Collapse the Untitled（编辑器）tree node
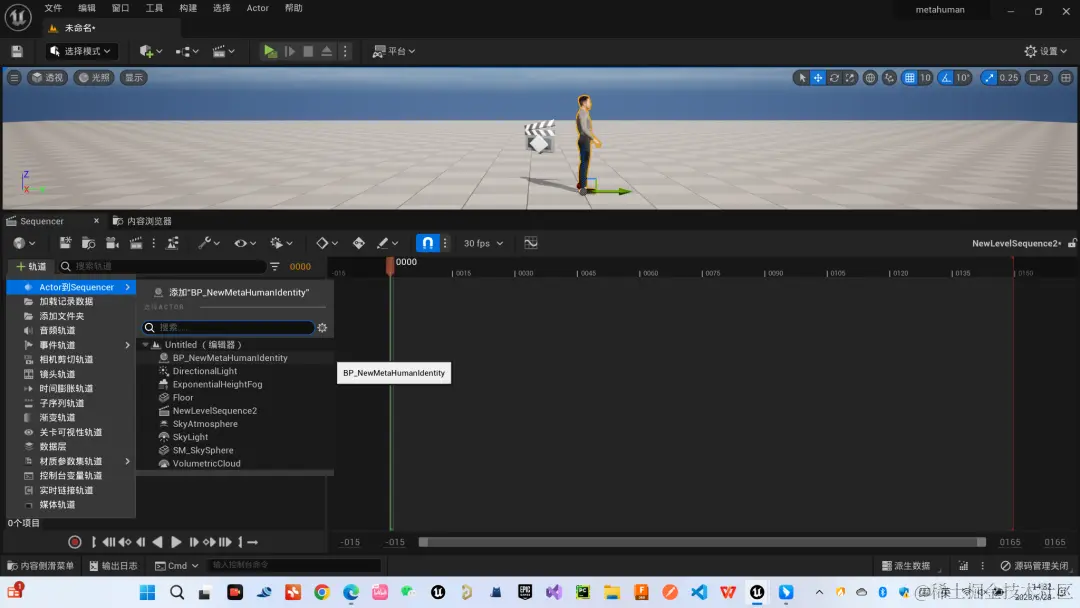Screen dimensions: 1080x608 point(145,345)
